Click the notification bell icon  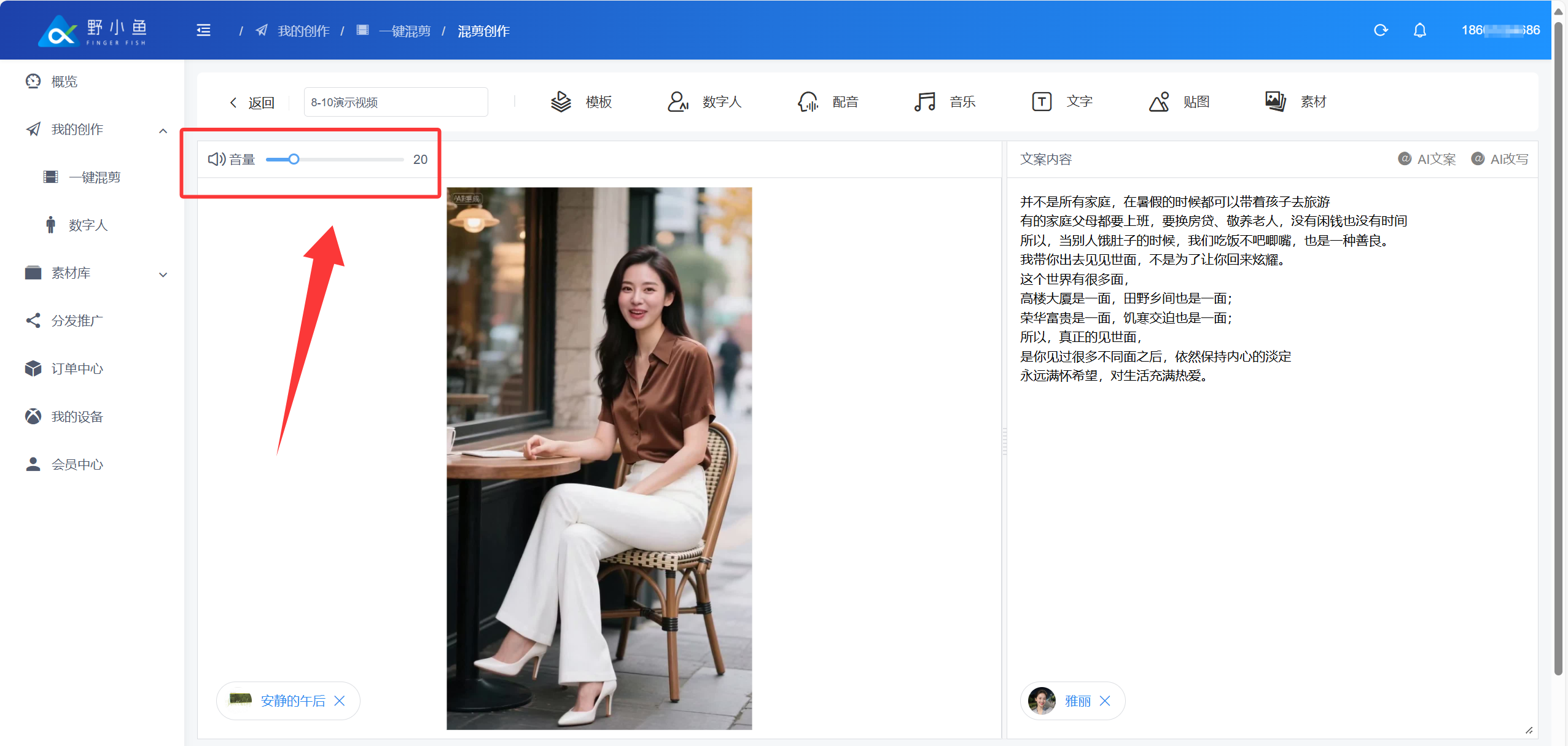click(x=1419, y=30)
